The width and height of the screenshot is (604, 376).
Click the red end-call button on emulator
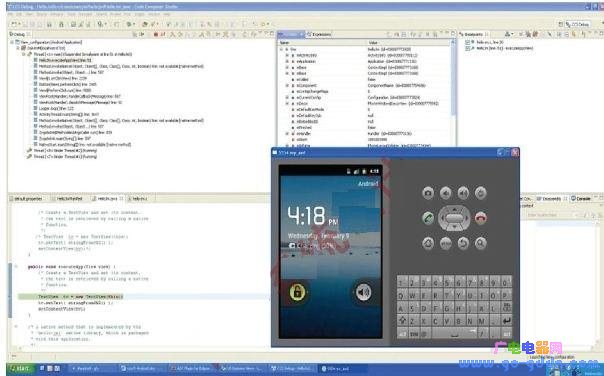[x=480, y=218]
